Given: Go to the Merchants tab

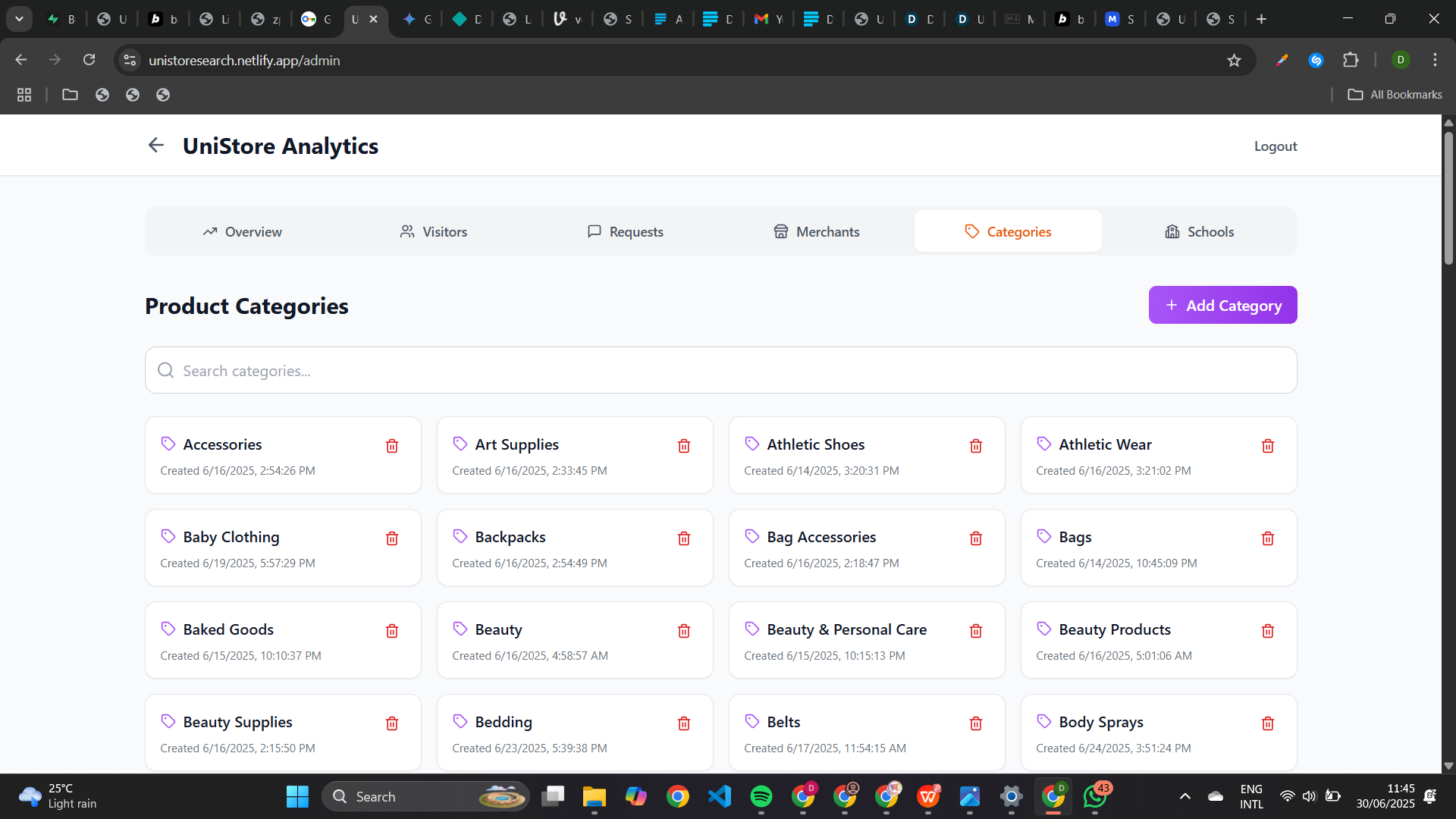Looking at the screenshot, I should click(816, 231).
